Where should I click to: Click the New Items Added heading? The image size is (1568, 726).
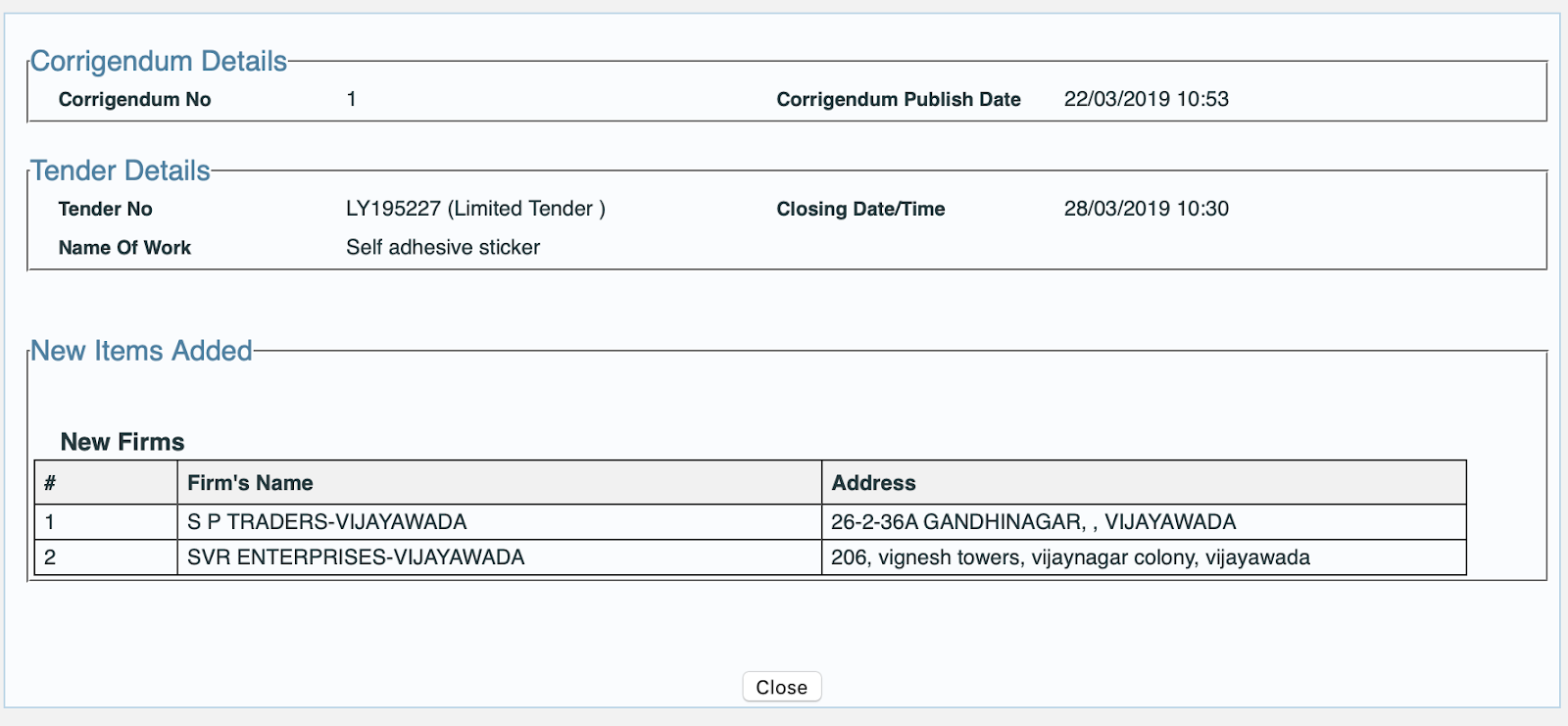click(x=141, y=351)
